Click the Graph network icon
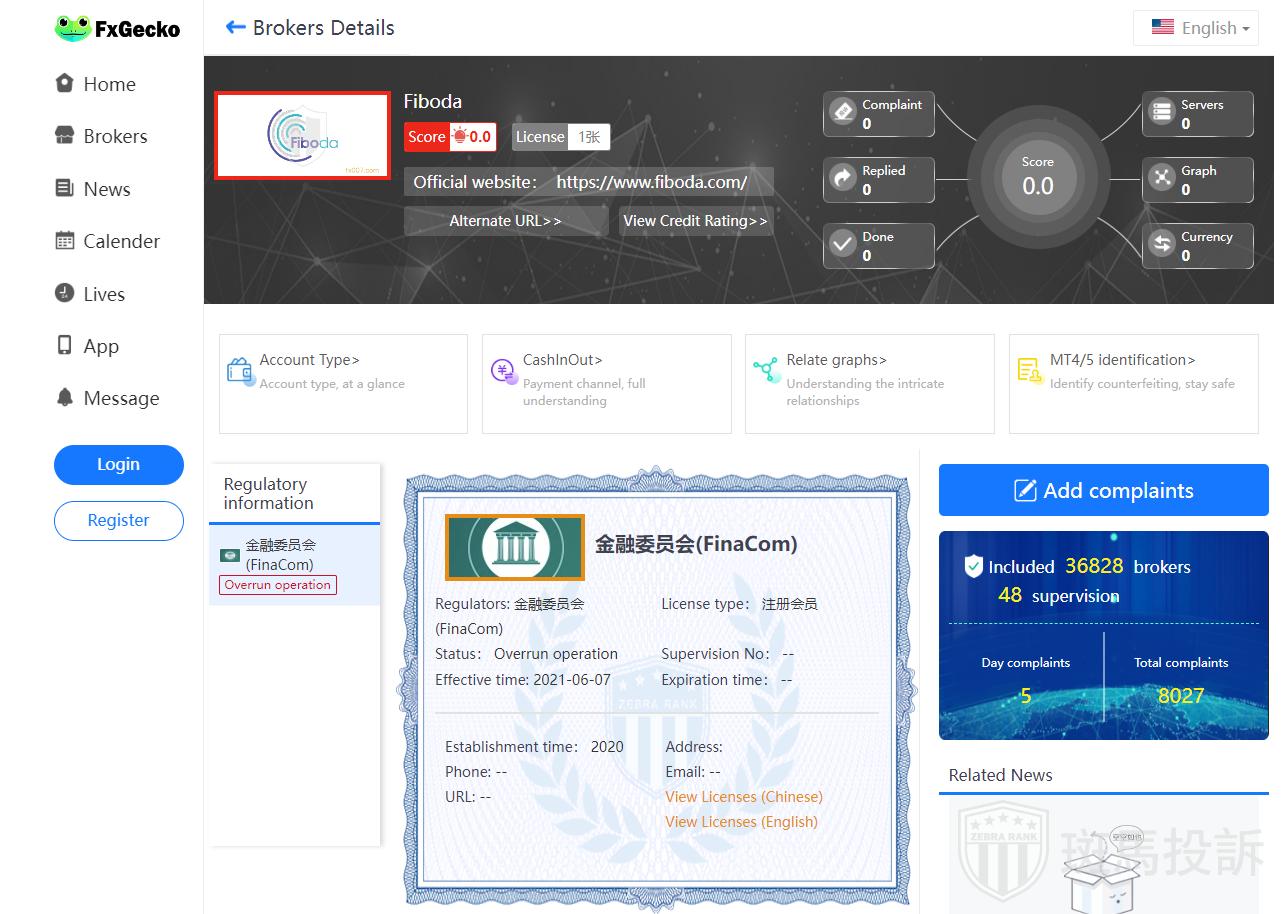Image resolution: width=1283 pixels, height=914 pixels. [1162, 179]
